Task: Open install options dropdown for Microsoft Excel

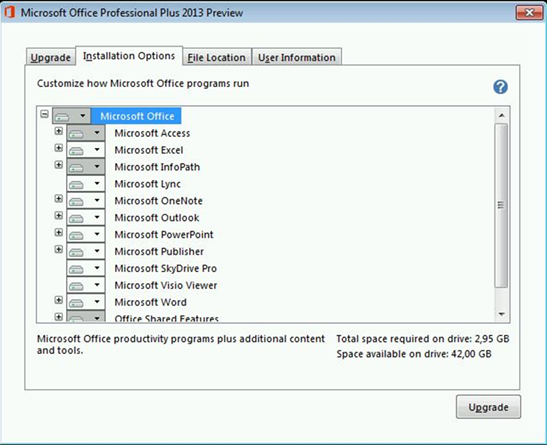Action: tap(97, 150)
